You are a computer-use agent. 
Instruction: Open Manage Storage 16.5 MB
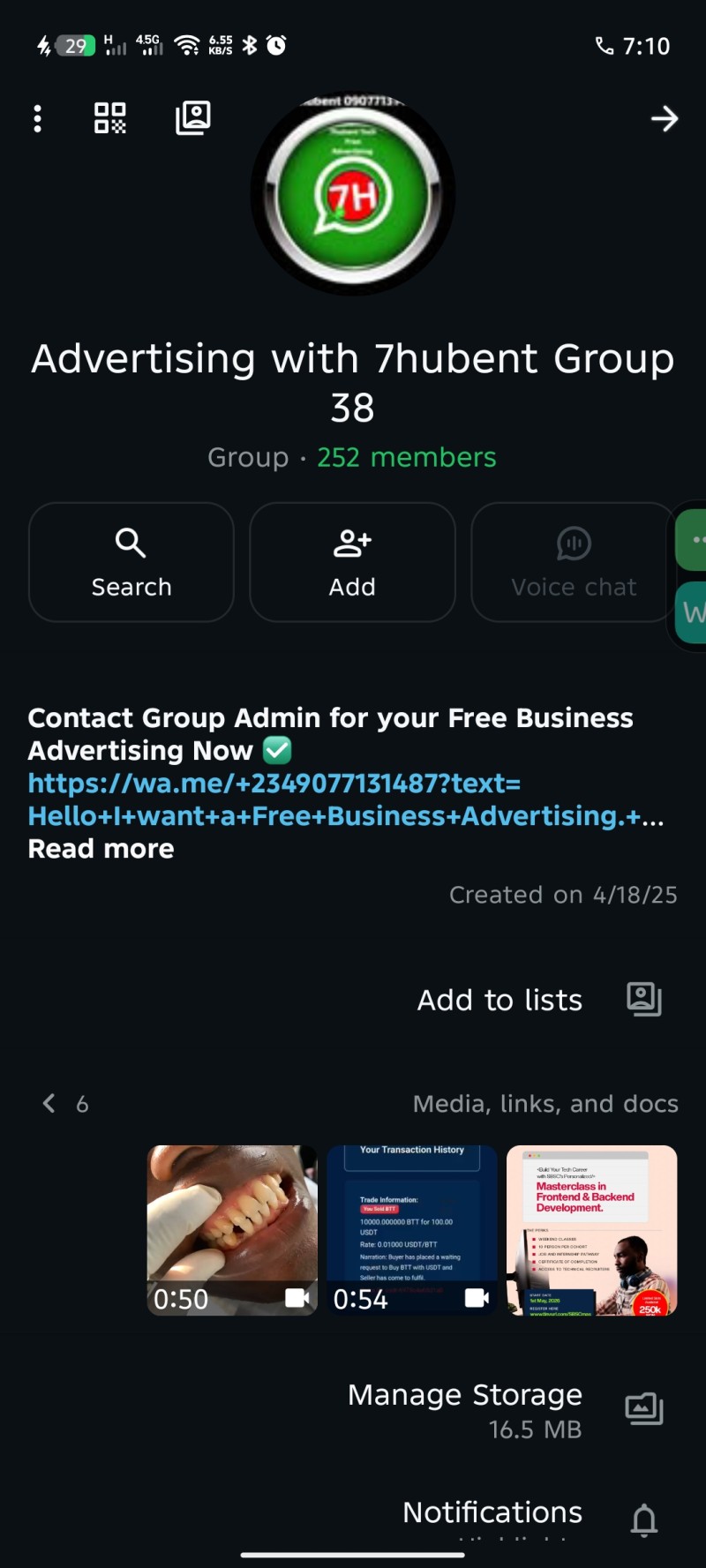tap(465, 1410)
